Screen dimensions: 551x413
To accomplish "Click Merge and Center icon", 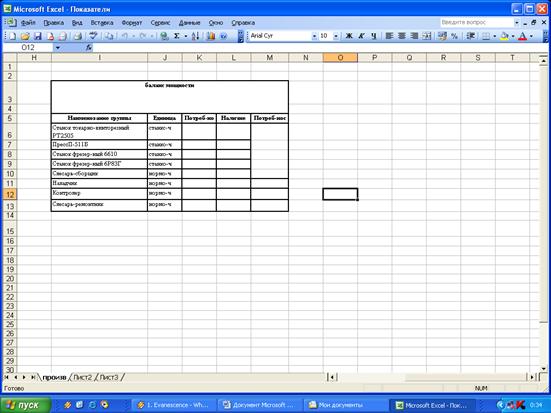I will tap(427, 36).
